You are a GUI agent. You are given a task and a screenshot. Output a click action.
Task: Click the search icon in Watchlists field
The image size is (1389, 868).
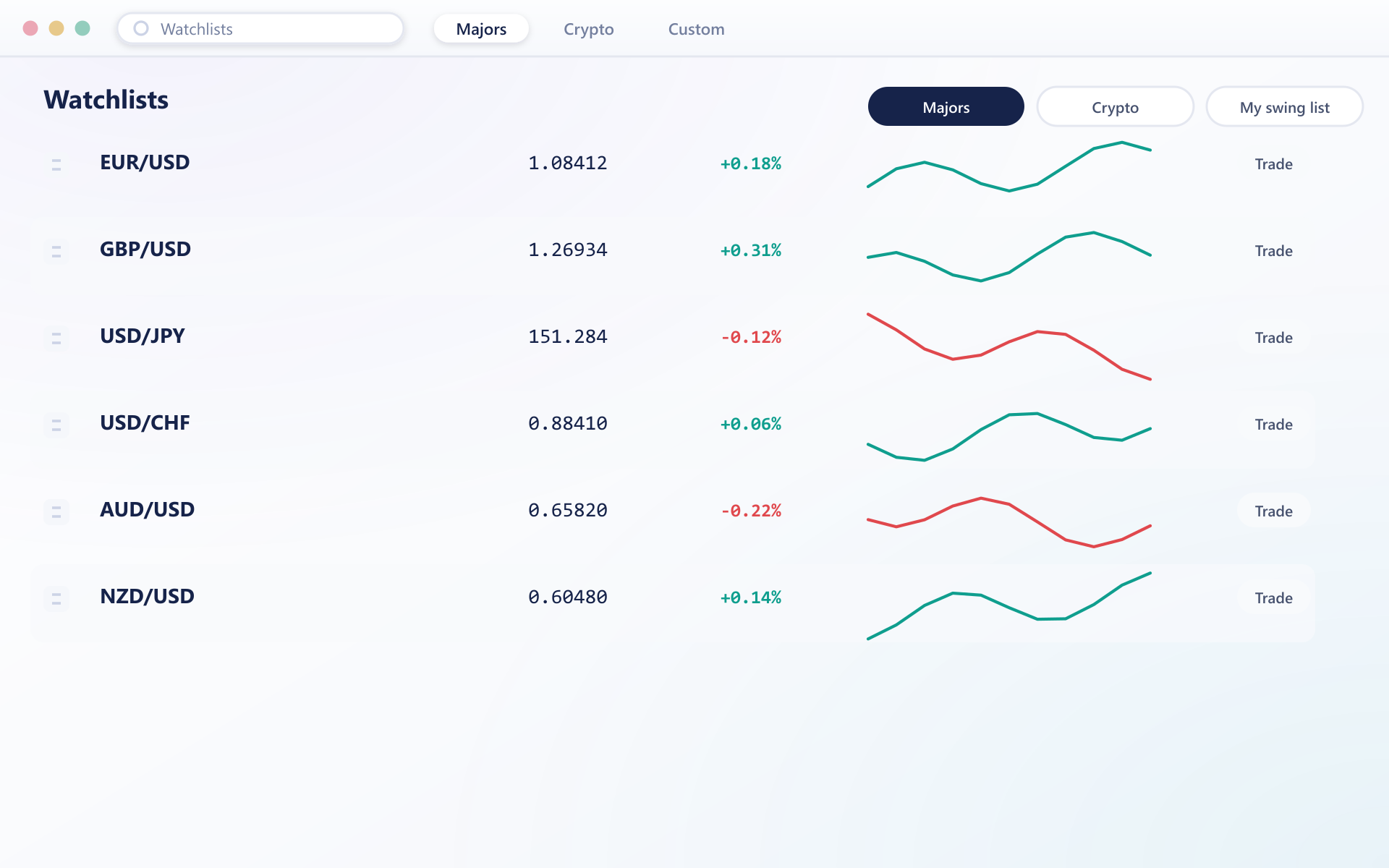tap(141, 28)
